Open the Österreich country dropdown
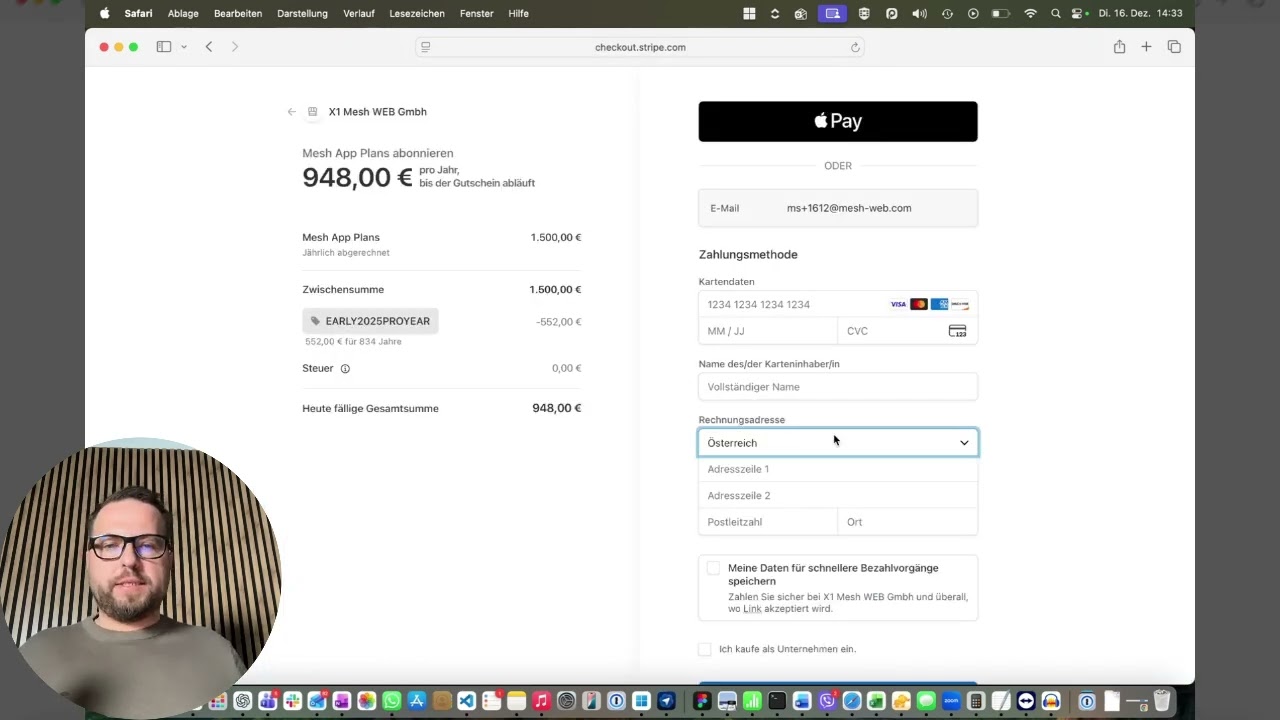1280x720 pixels. pos(838,443)
